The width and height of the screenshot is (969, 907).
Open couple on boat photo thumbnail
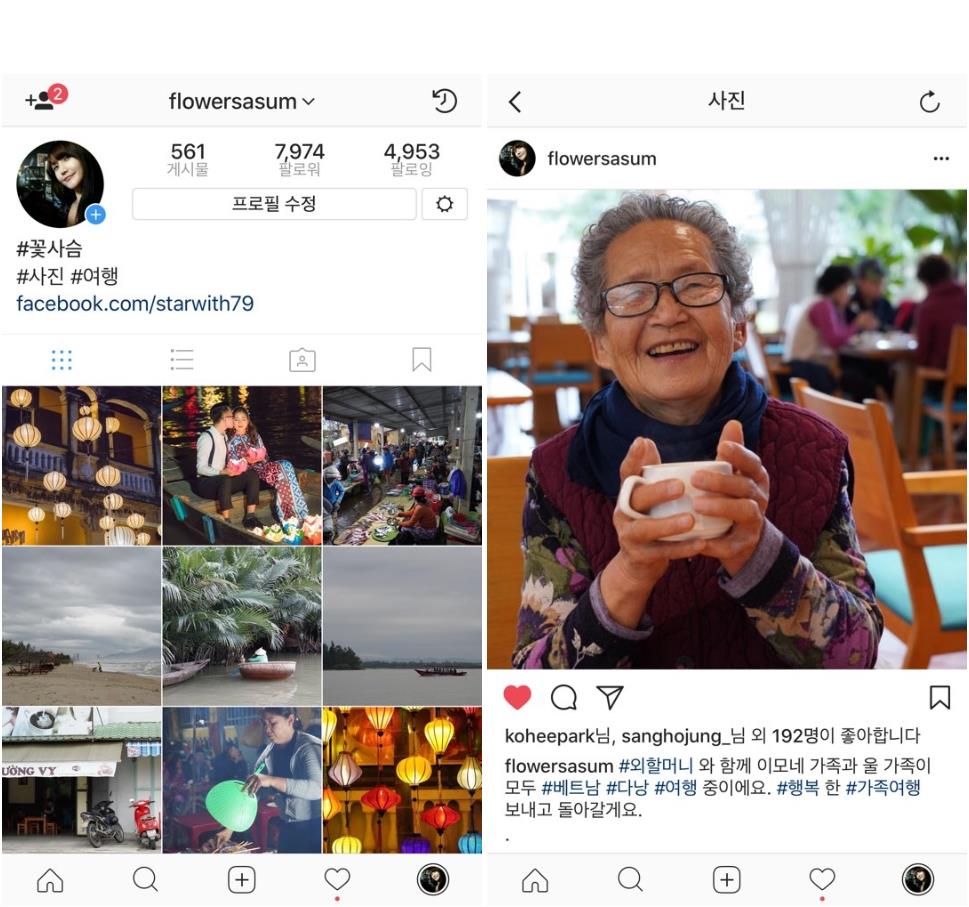(x=242, y=465)
